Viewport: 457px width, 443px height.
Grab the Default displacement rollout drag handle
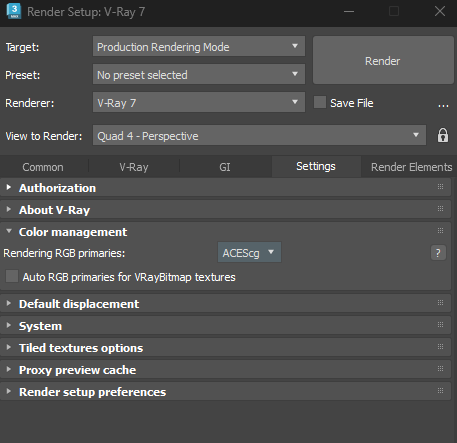[x=440, y=303]
